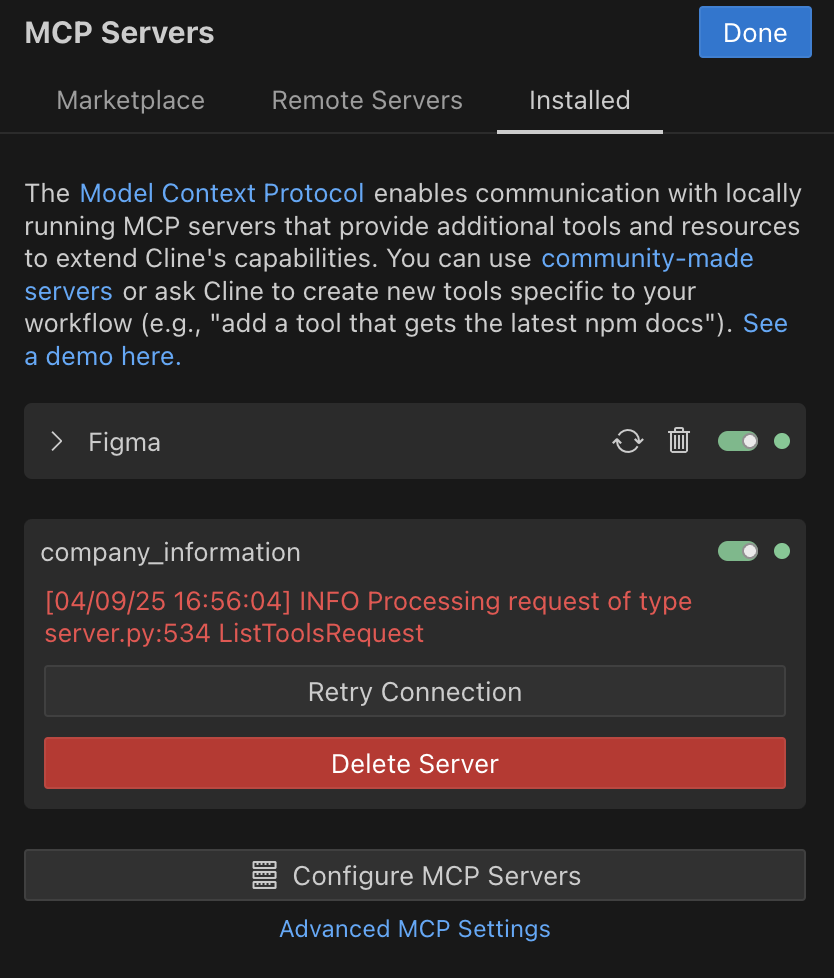Select the Installed tab
This screenshot has height=978, width=834.
[x=579, y=100]
